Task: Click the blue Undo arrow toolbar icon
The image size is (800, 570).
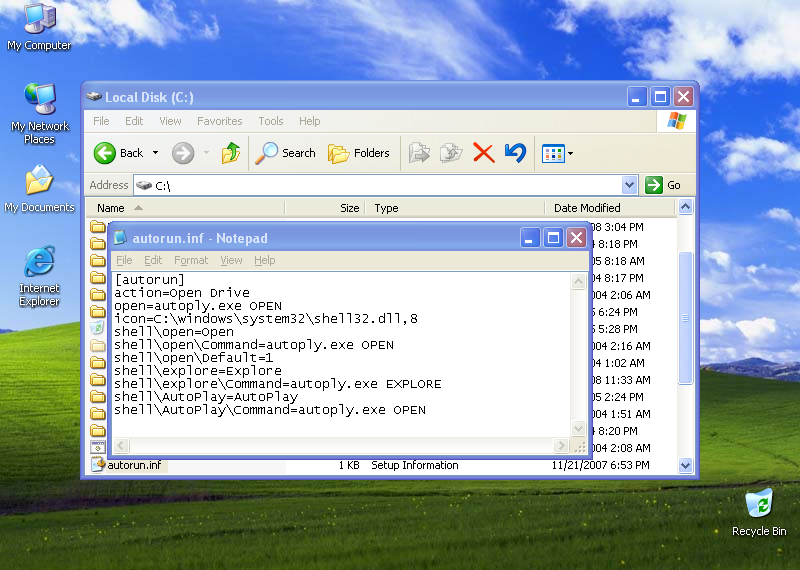Action: tap(515, 153)
